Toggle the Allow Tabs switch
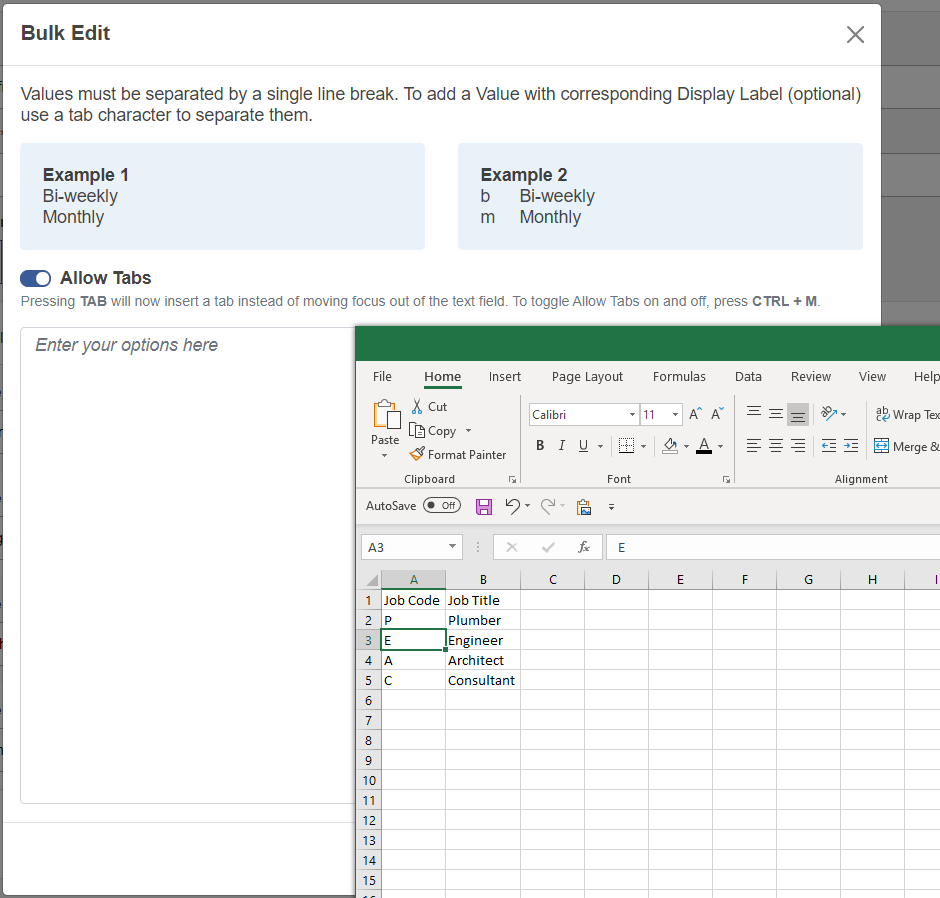940x898 pixels. pyautogui.click(x=36, y=278)
